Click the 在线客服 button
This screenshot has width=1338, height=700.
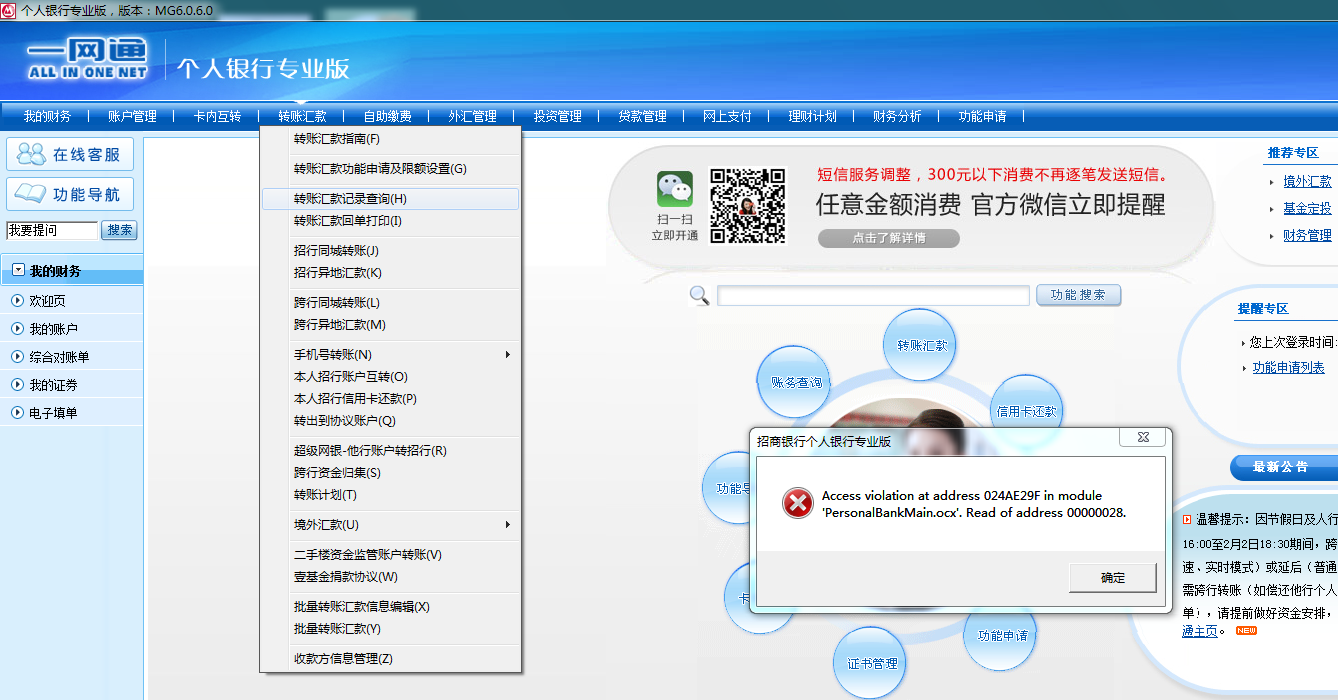pyautogui.click(x=70, y=155)
